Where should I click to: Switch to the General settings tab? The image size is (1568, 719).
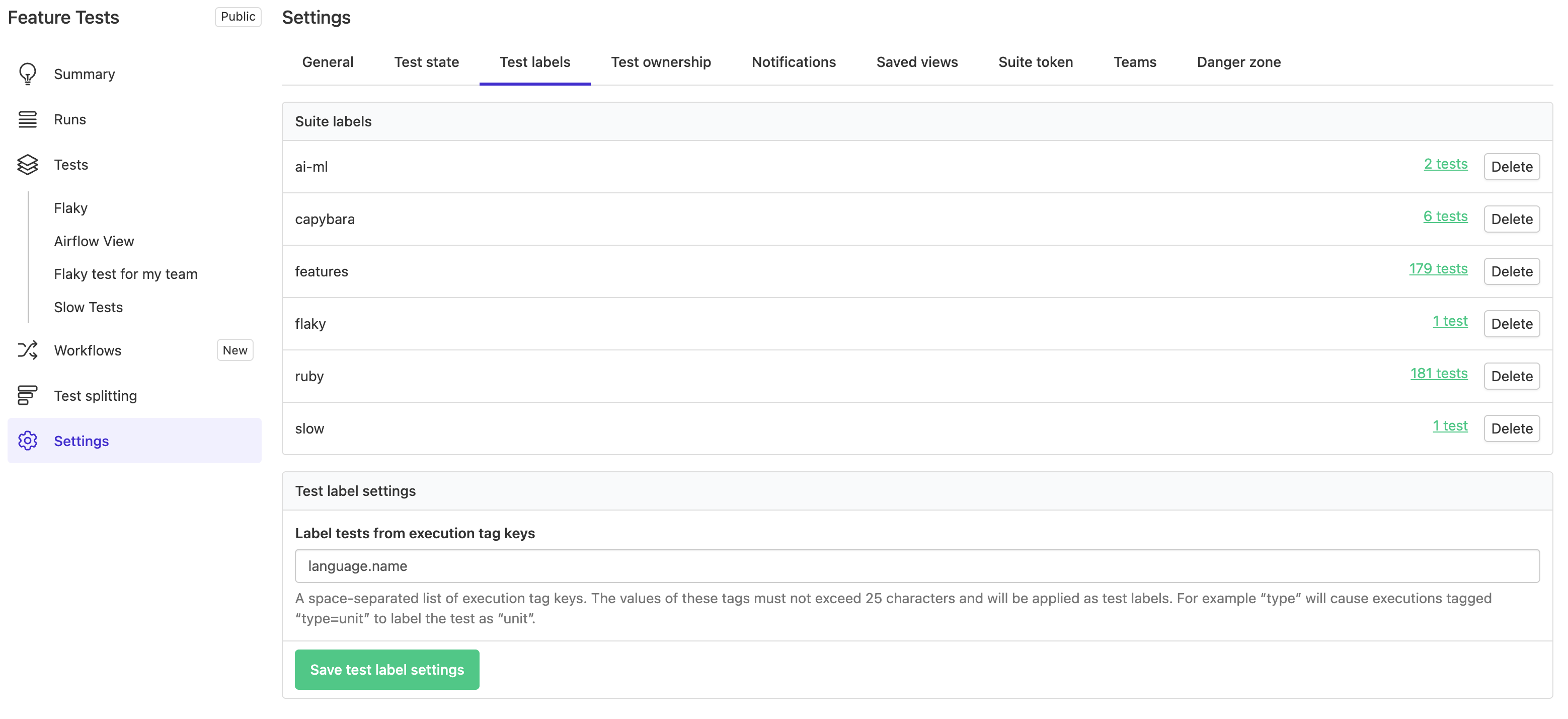(x=328, y=61)
